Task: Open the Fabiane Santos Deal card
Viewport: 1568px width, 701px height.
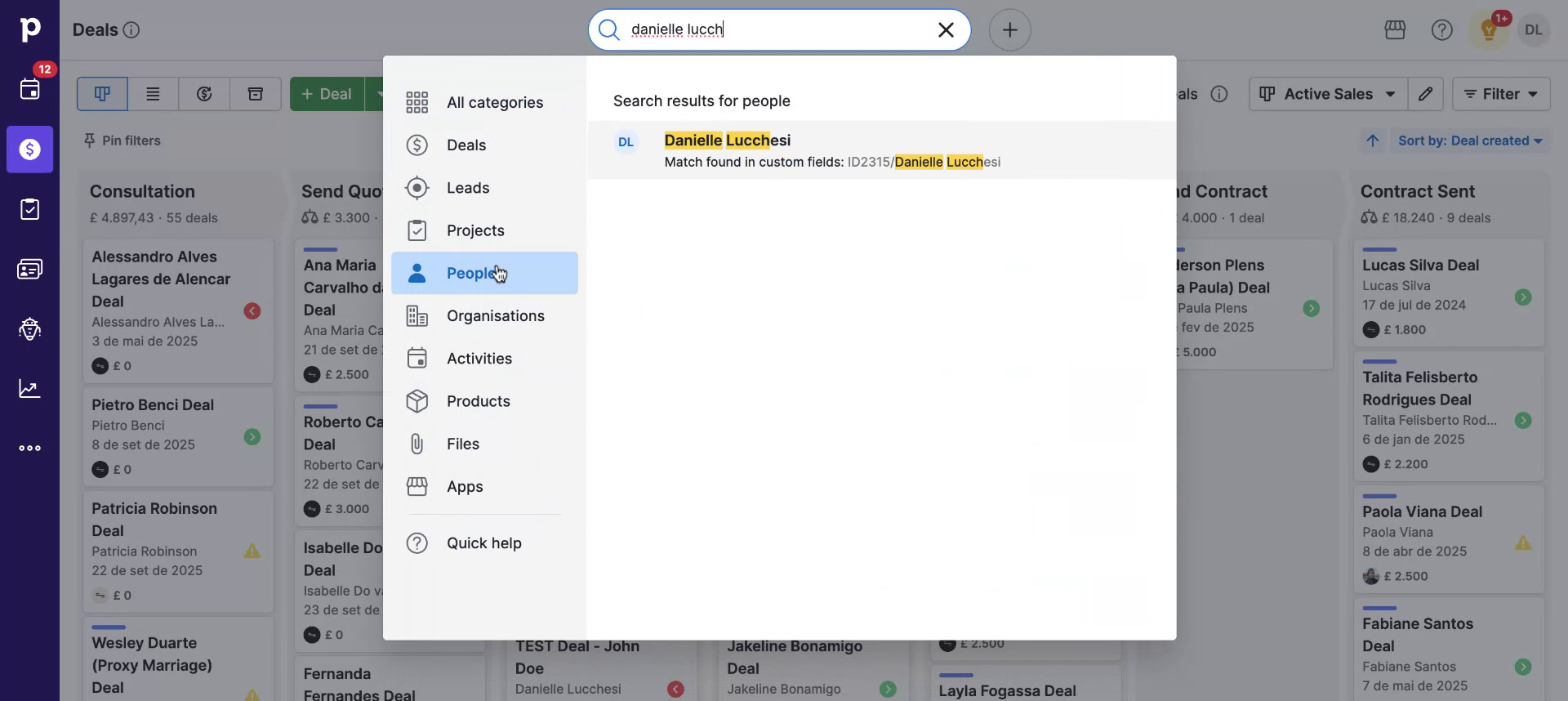Action: click(1449, 650)
